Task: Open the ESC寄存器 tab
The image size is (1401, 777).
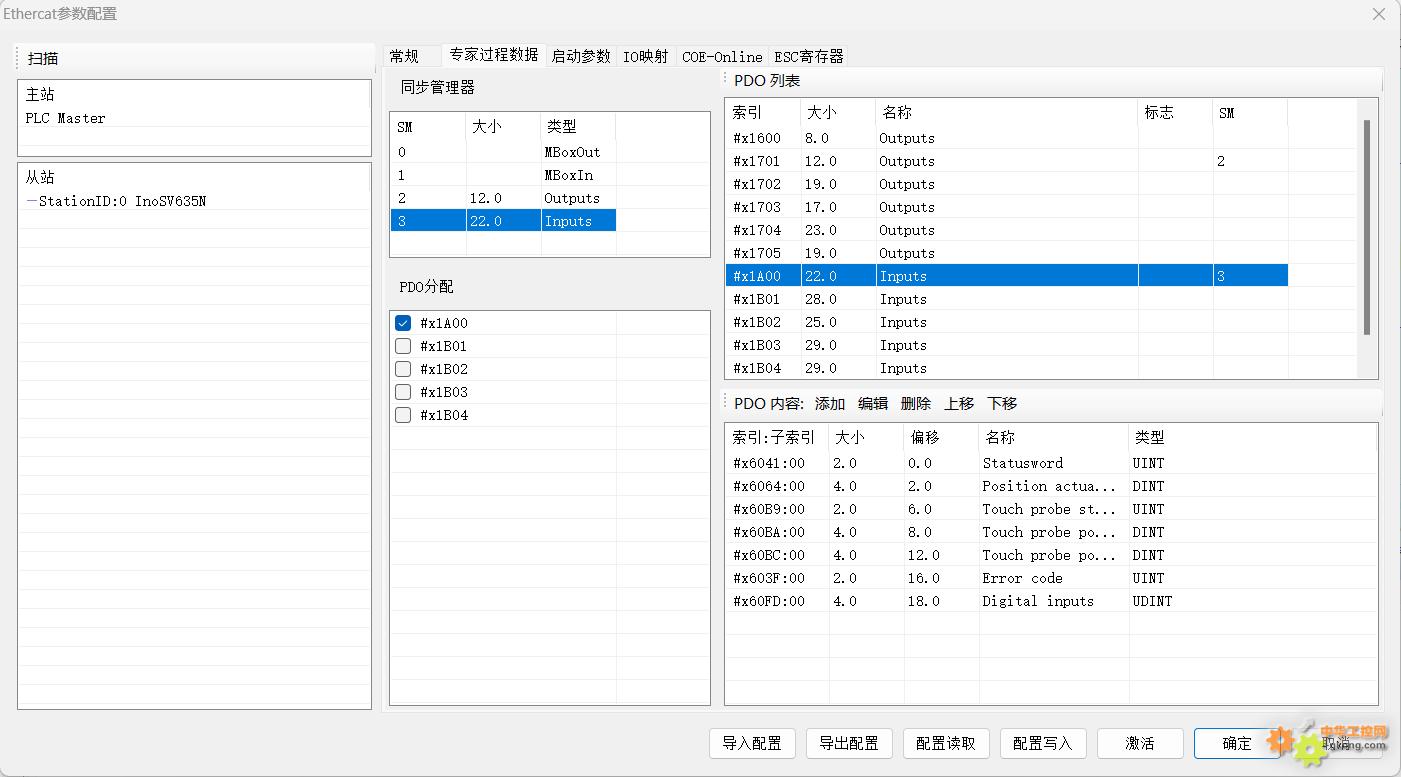Action: [809, 56]
